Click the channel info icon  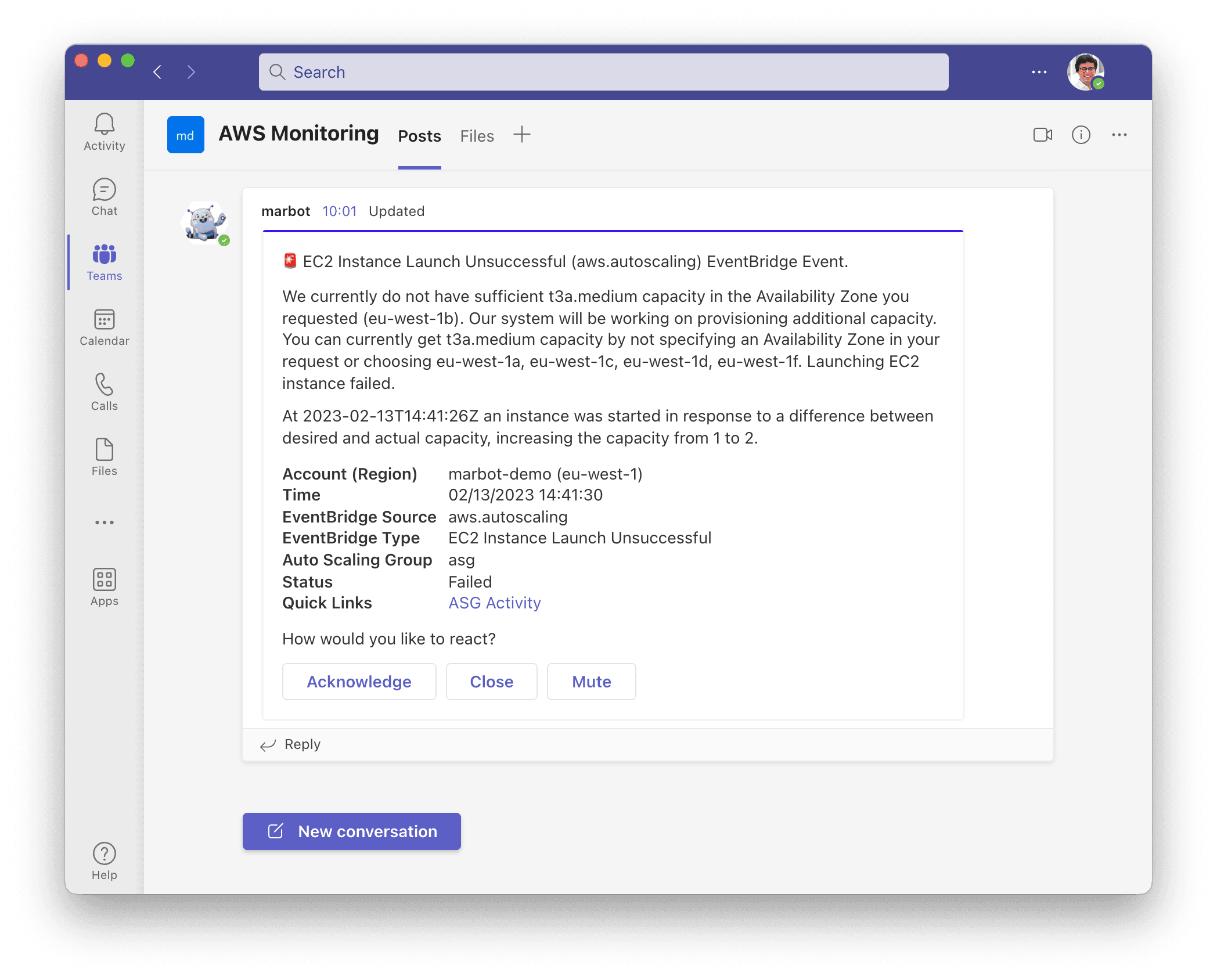coord(1080,135)
